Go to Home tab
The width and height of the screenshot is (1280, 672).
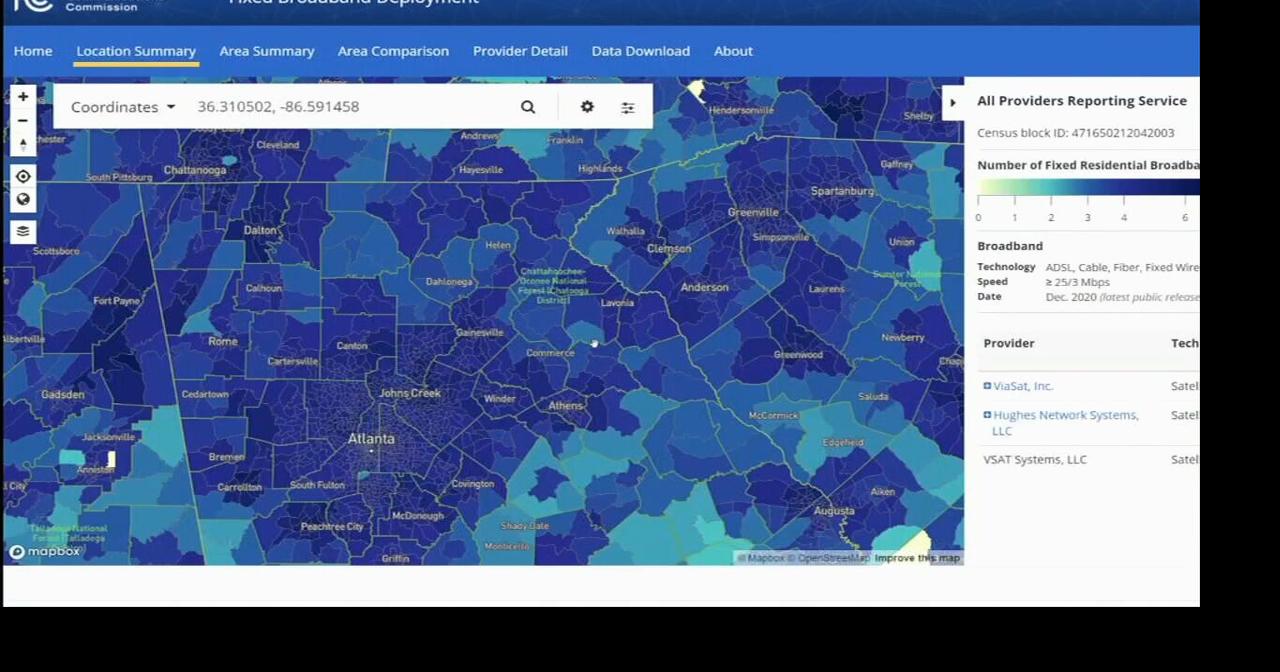click(x=33, y=51)
